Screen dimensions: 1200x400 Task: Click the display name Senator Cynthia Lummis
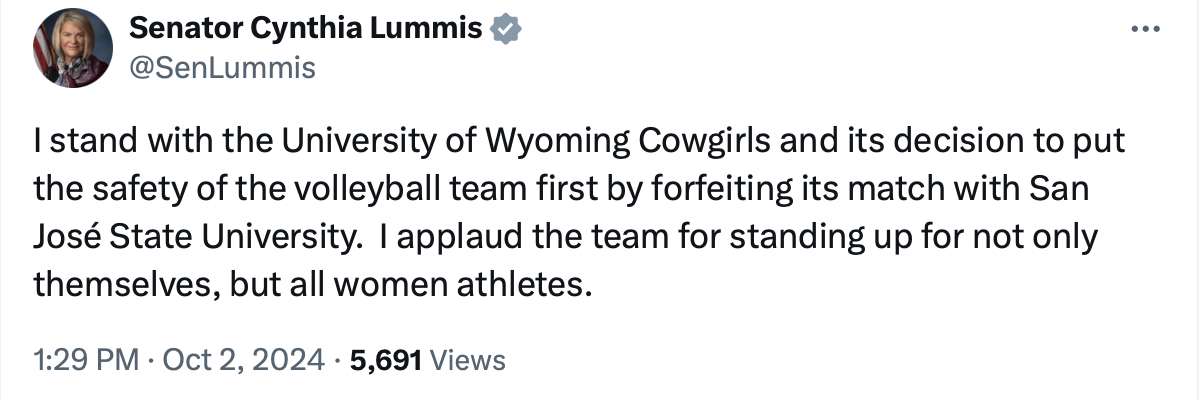(x=306, y=31)
